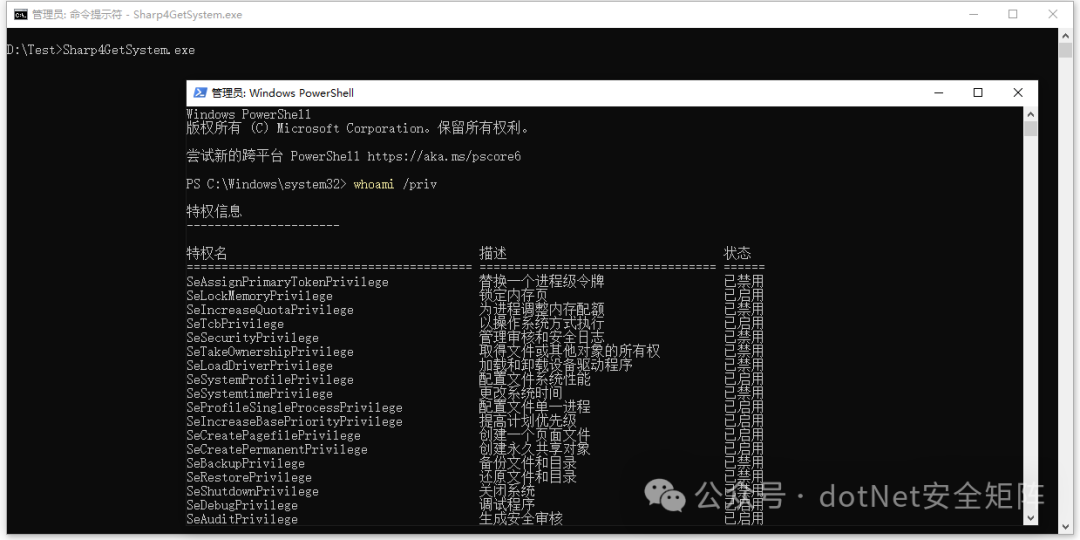Image resolution: width=1080 pixels, height=540 pixels.
Task: Minimize the PowerShell window
Action: pos(937,93)
